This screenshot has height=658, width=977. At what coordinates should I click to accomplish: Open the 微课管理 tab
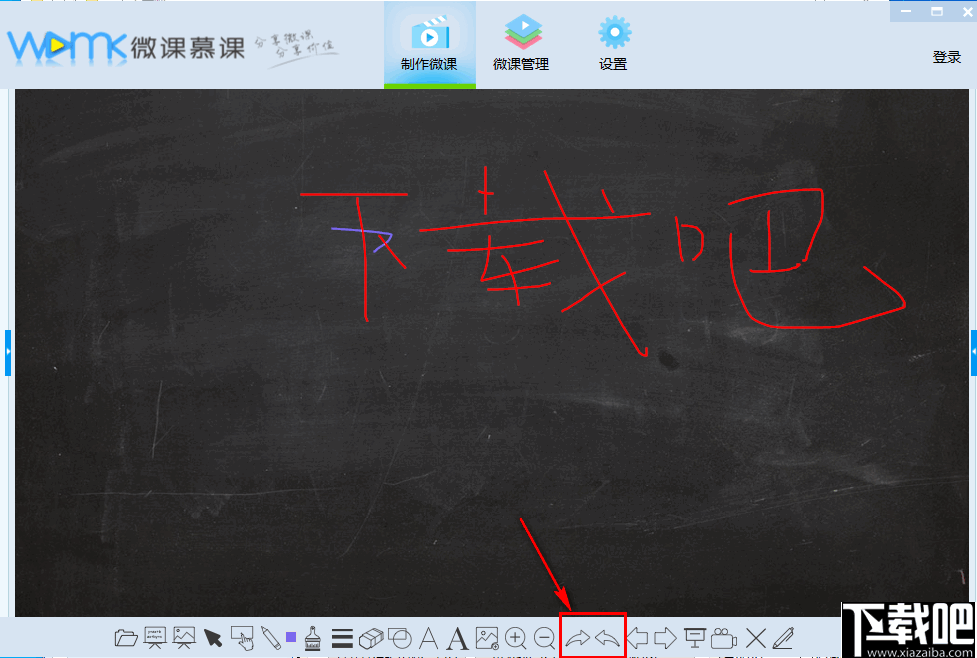[521, 44]
